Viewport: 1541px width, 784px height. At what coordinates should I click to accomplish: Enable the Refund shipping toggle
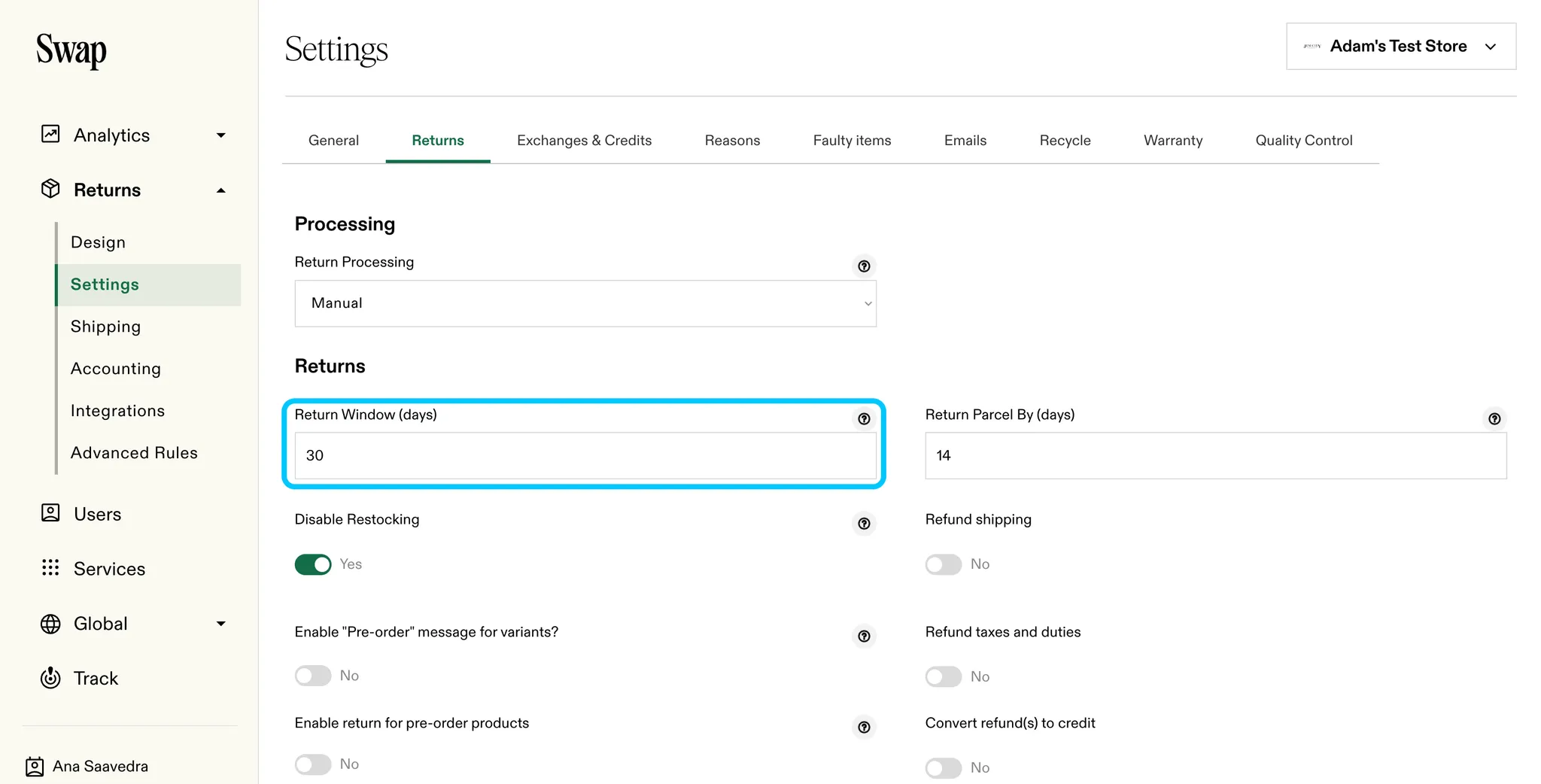(x=944, y=564)
